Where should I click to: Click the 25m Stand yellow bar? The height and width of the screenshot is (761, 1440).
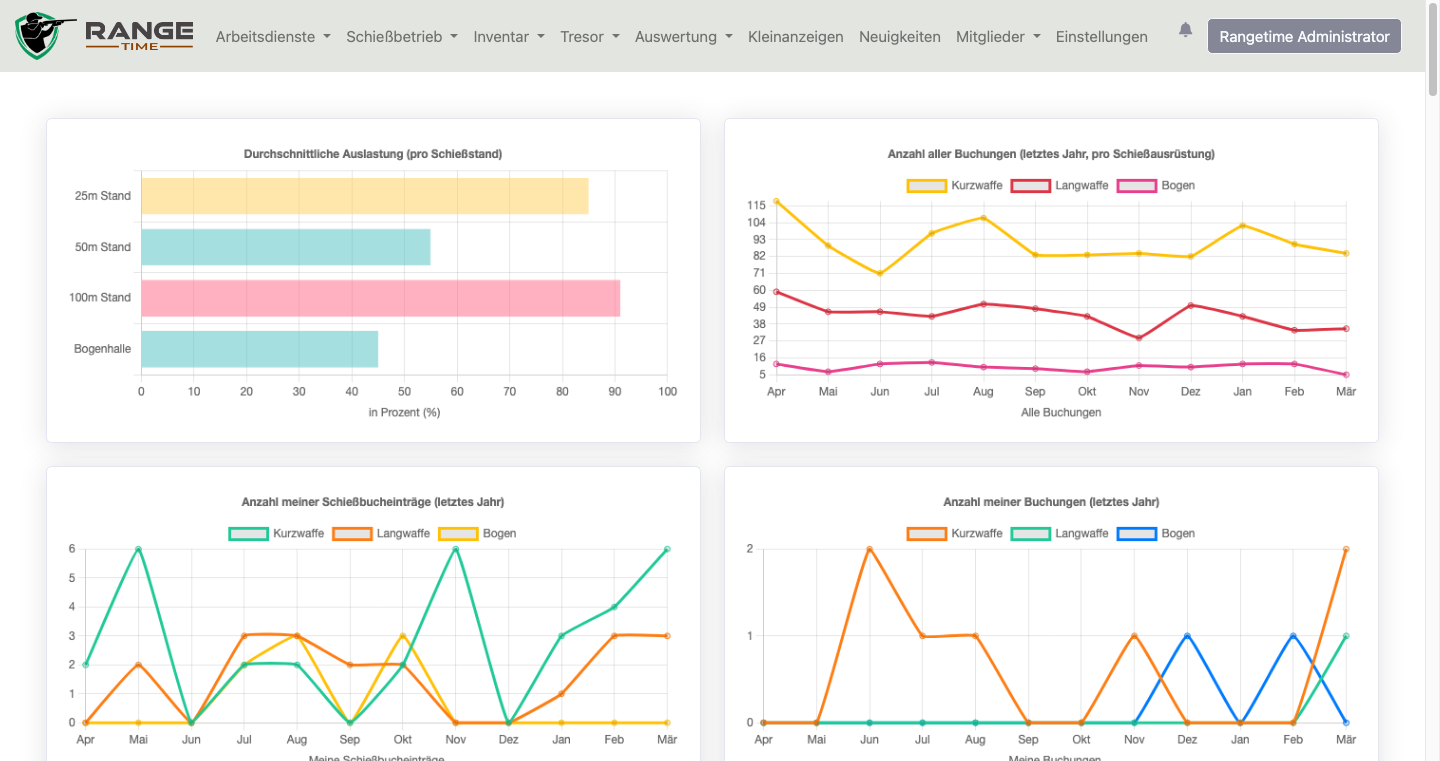click(364, 196)
